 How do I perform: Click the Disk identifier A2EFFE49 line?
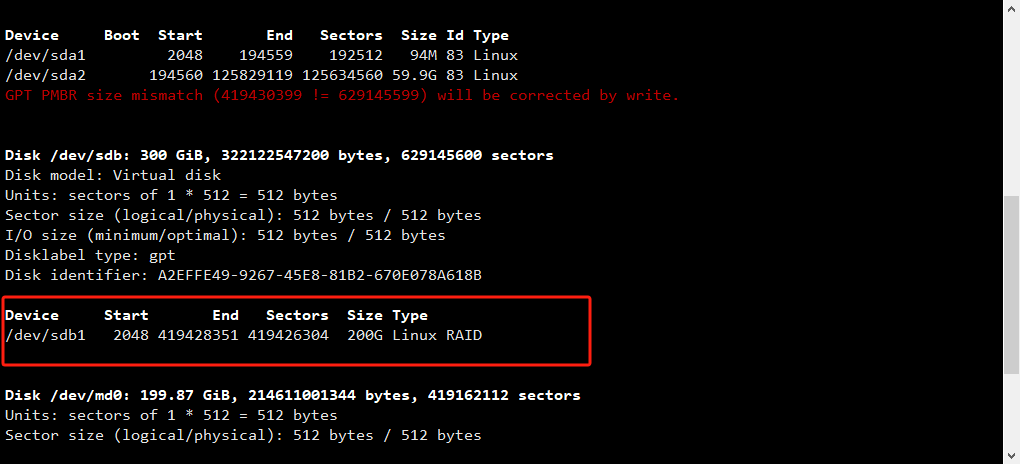pos(243,275)
